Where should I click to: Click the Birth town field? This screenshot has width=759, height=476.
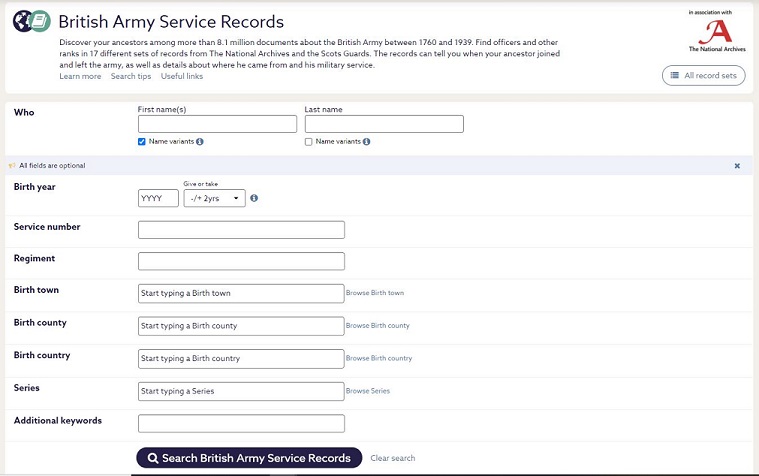pyautogui.click(x=241, y=293)
